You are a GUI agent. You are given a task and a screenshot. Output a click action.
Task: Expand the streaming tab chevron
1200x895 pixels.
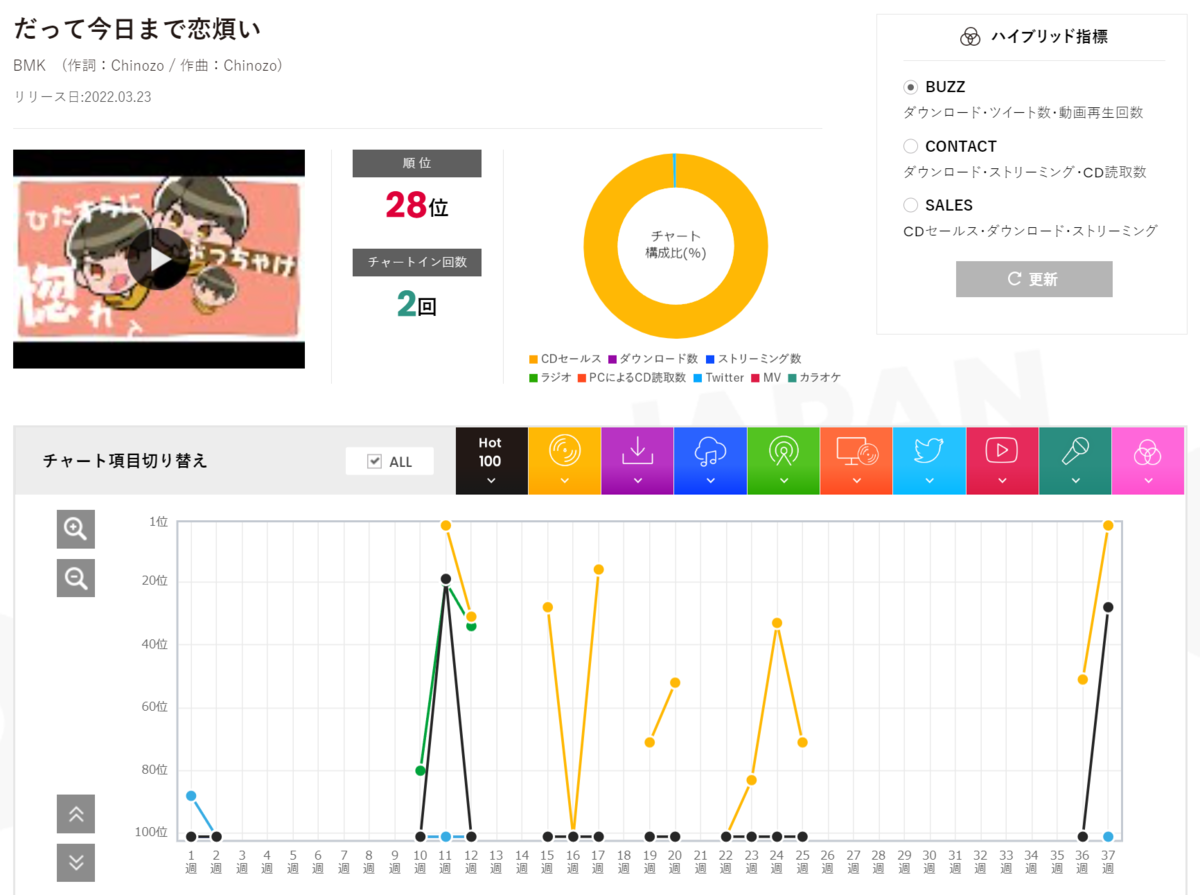pyautogui.click(x=710, y=481)
